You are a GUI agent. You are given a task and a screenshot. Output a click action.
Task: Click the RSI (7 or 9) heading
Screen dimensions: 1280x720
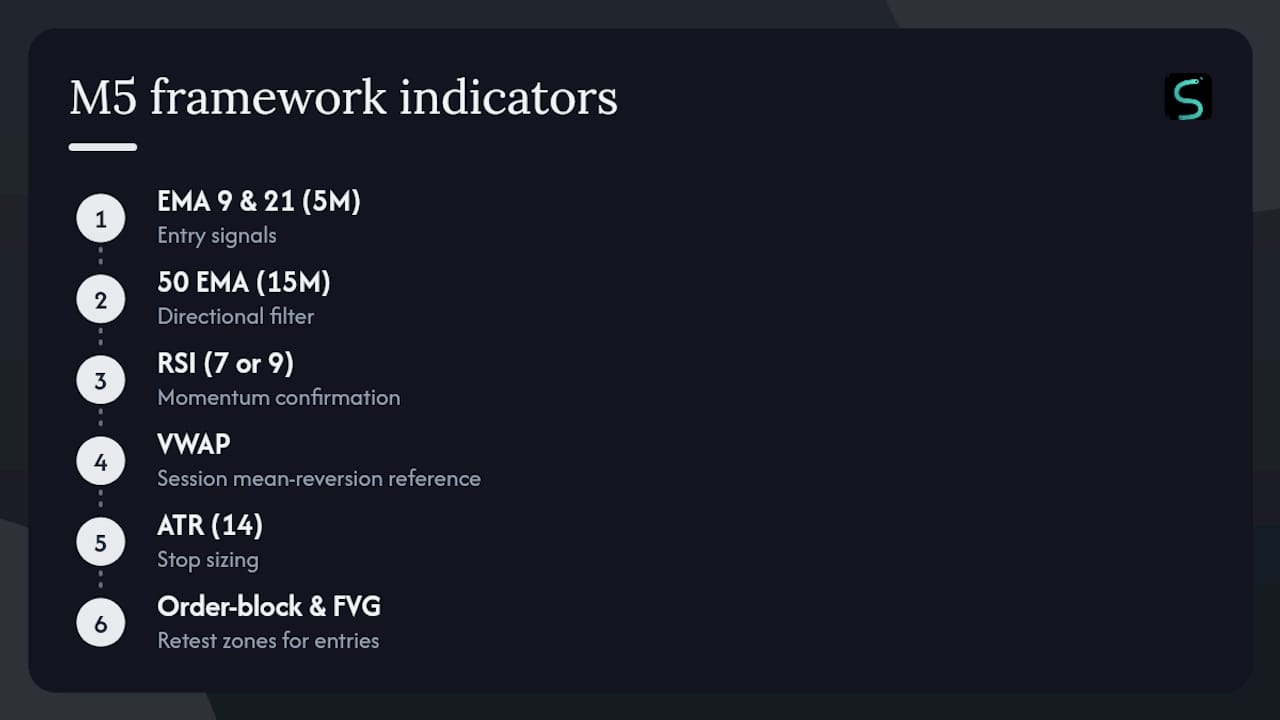point(226,364)
